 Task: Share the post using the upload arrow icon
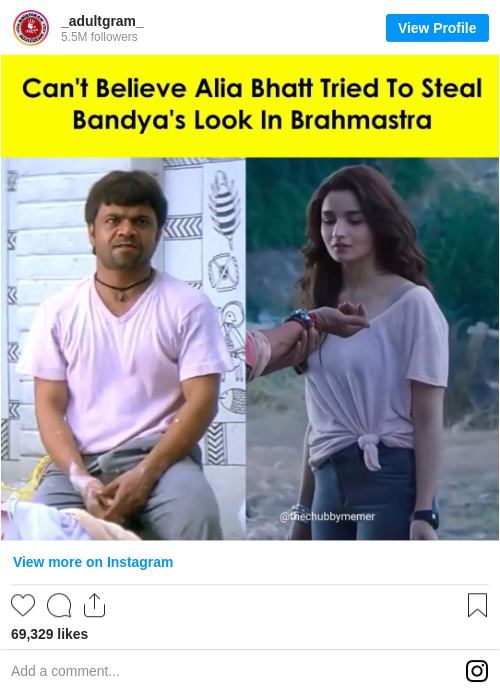pyautogui.click(x=95, y=605)
